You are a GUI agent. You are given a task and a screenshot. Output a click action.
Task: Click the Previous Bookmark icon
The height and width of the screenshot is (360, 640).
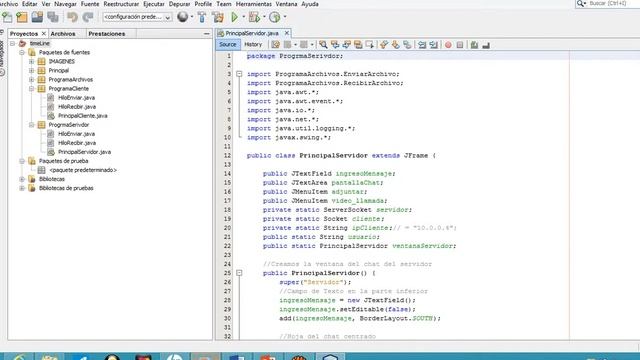point(384,44)
